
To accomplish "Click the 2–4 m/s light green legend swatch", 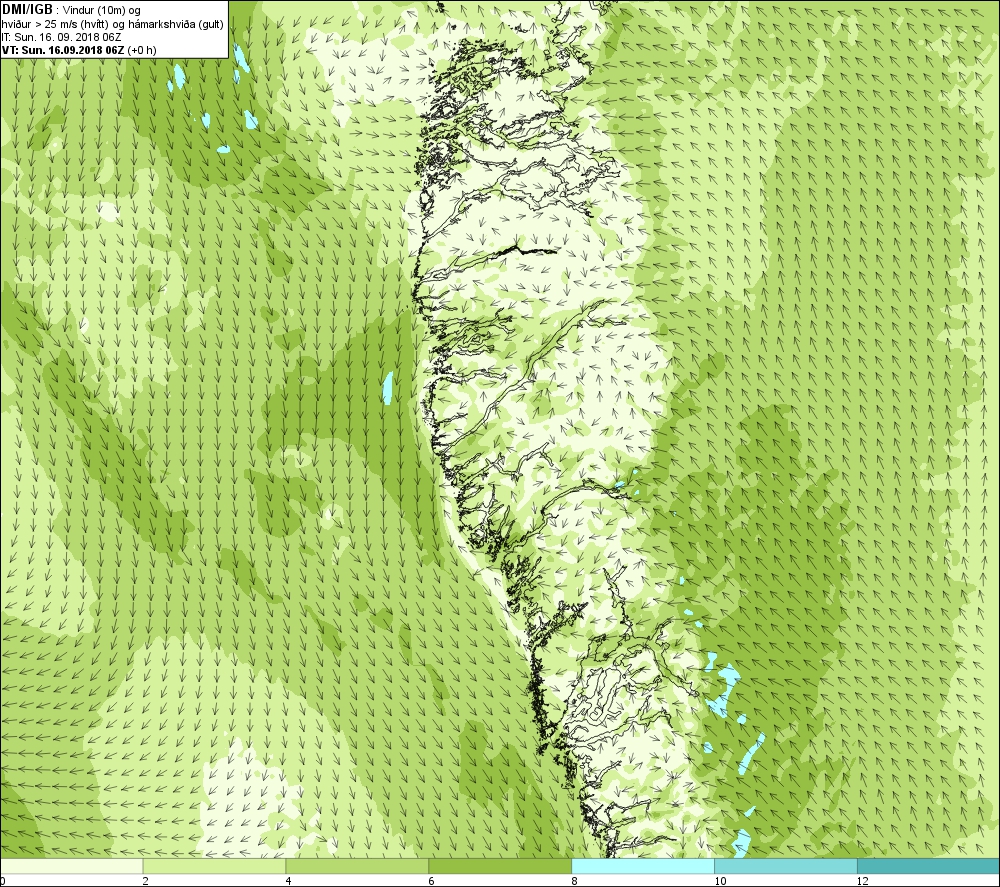I will click(x=214, y=866).
